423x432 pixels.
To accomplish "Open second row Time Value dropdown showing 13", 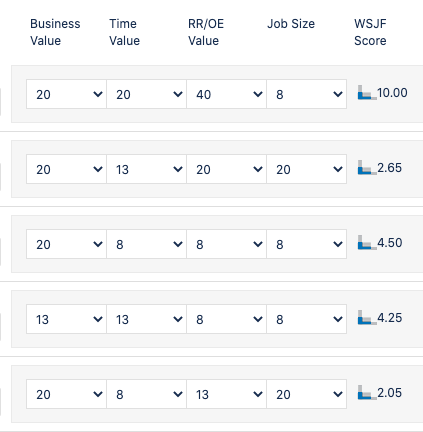I will 146,169.
